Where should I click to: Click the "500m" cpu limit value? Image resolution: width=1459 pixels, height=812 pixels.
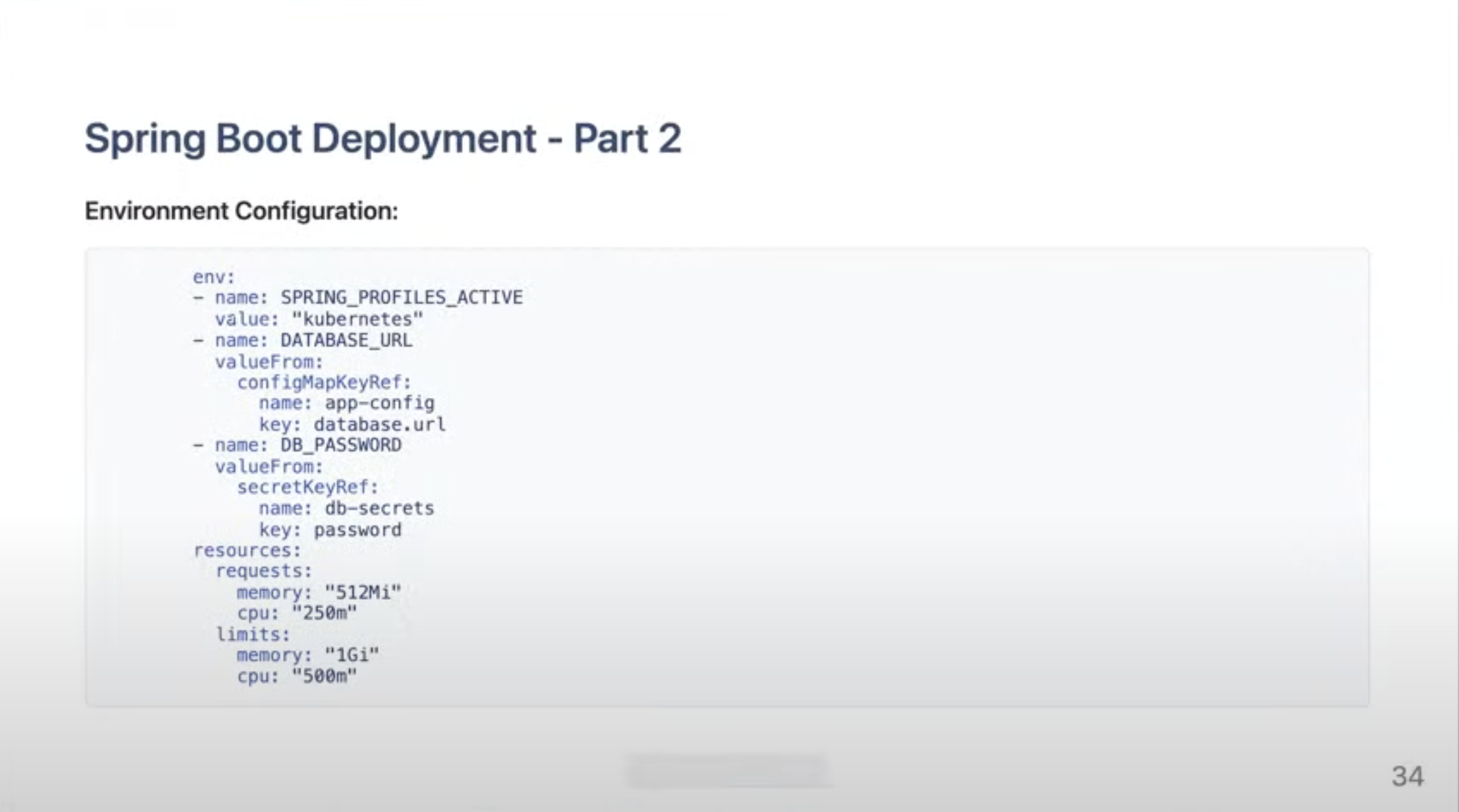pyautogui.click(x=324, y=676)
